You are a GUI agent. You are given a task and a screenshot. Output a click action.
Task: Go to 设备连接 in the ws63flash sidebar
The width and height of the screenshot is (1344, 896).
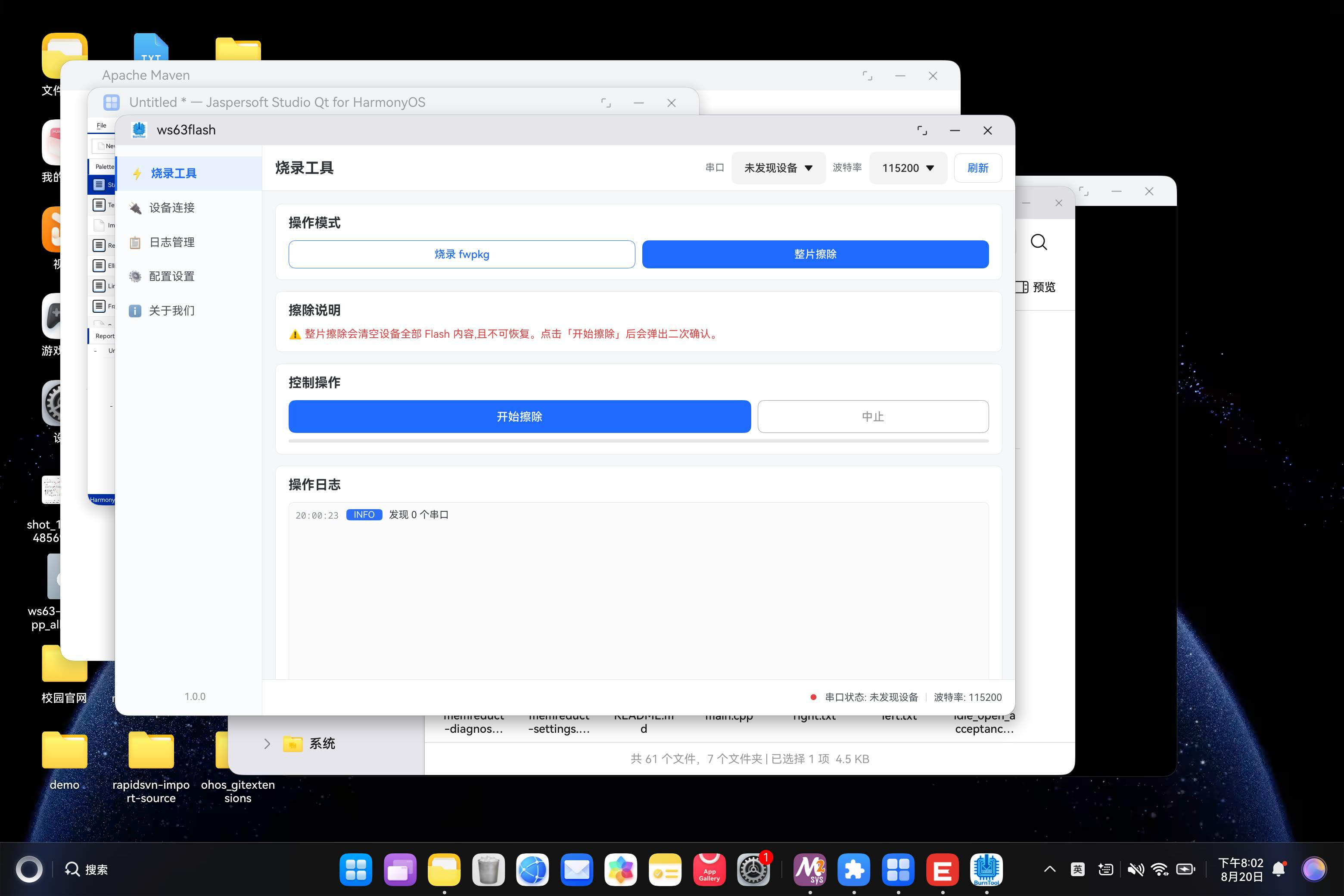pyautogui.click(x=189, y=208)
